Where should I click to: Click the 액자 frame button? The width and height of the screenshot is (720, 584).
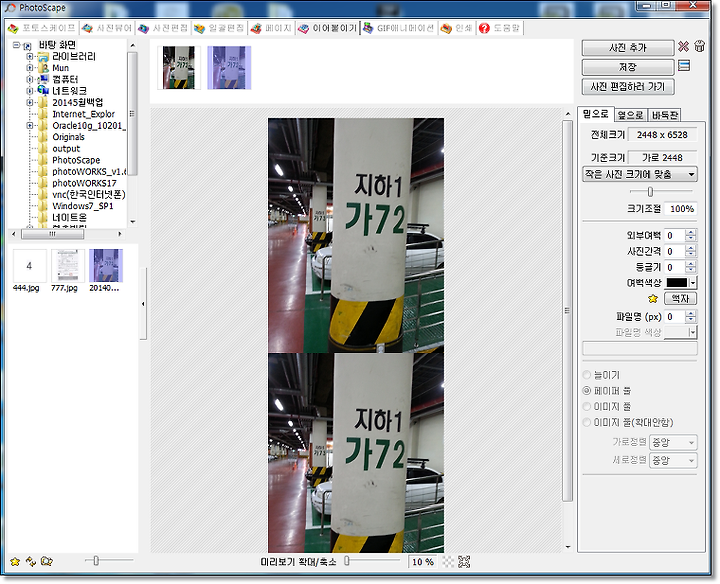pos(680,298)
